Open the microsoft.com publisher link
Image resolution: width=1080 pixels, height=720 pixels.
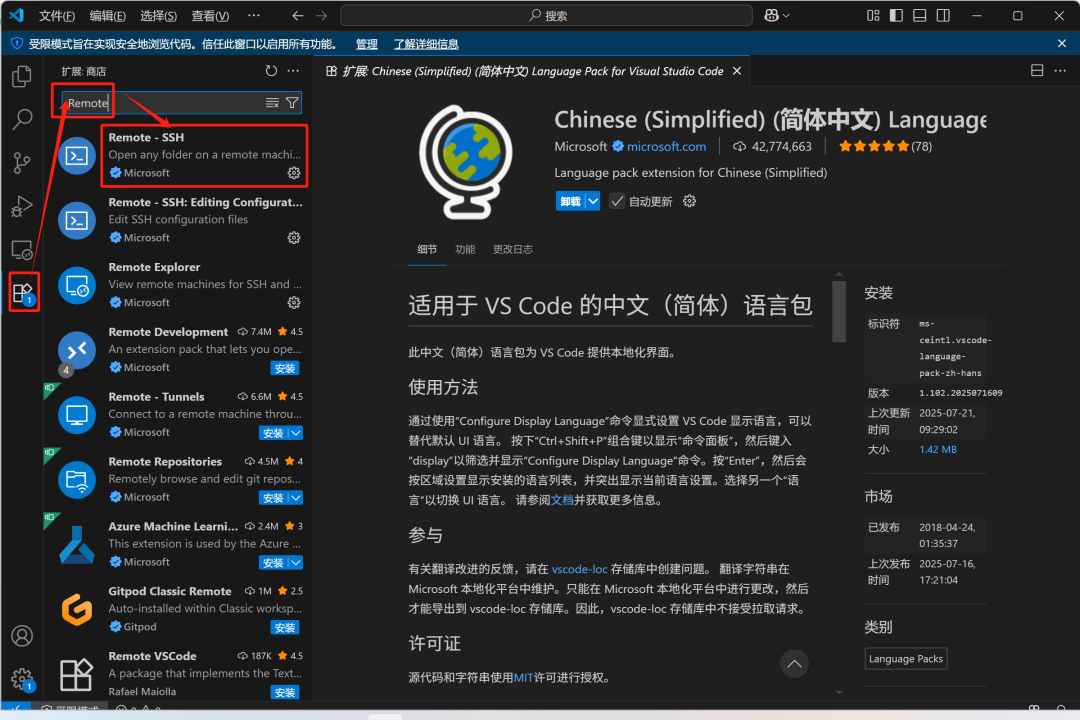[x=666, y=146]
